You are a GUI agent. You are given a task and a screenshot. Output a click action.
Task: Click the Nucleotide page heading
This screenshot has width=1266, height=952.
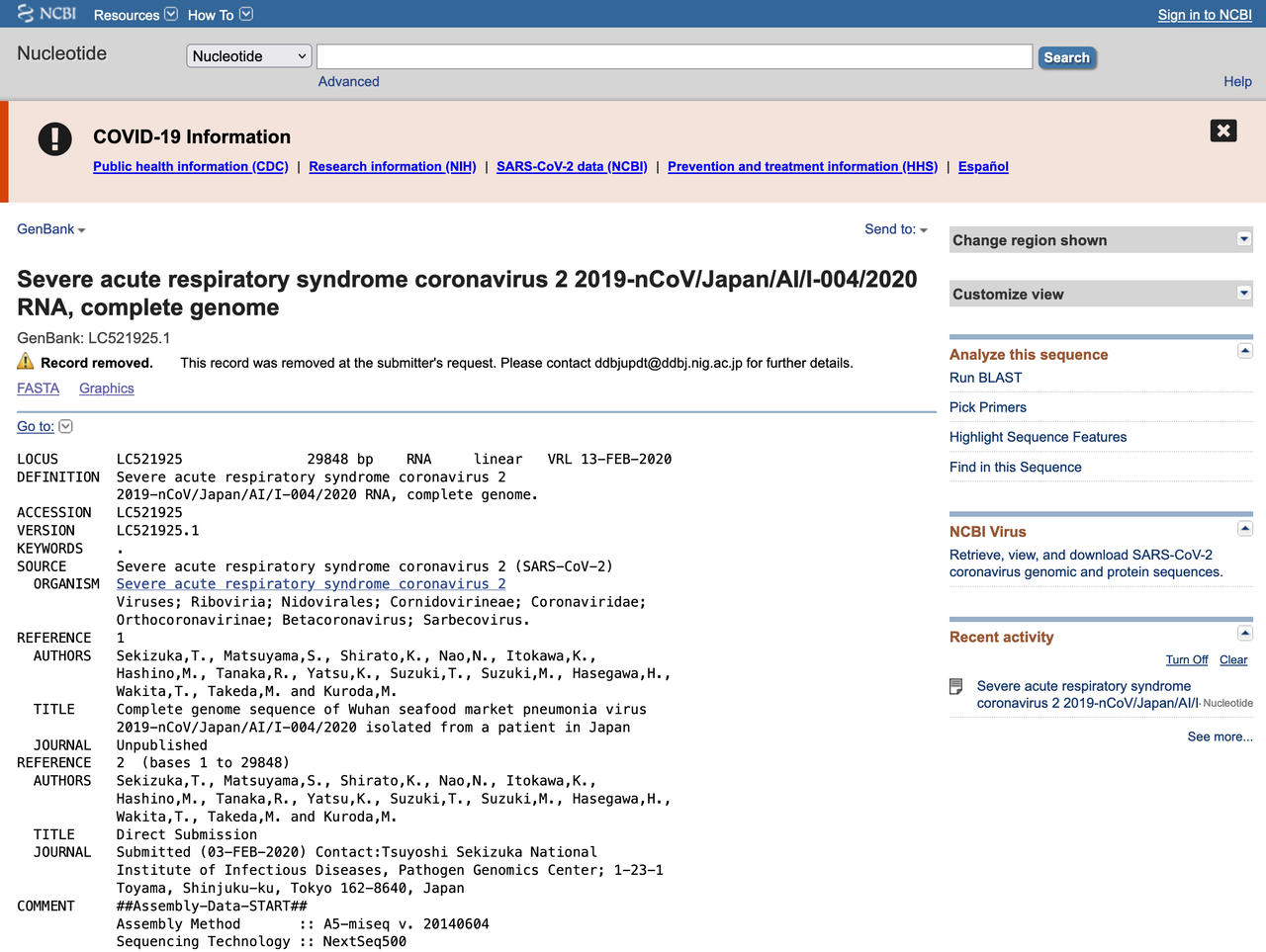[62, 53]
